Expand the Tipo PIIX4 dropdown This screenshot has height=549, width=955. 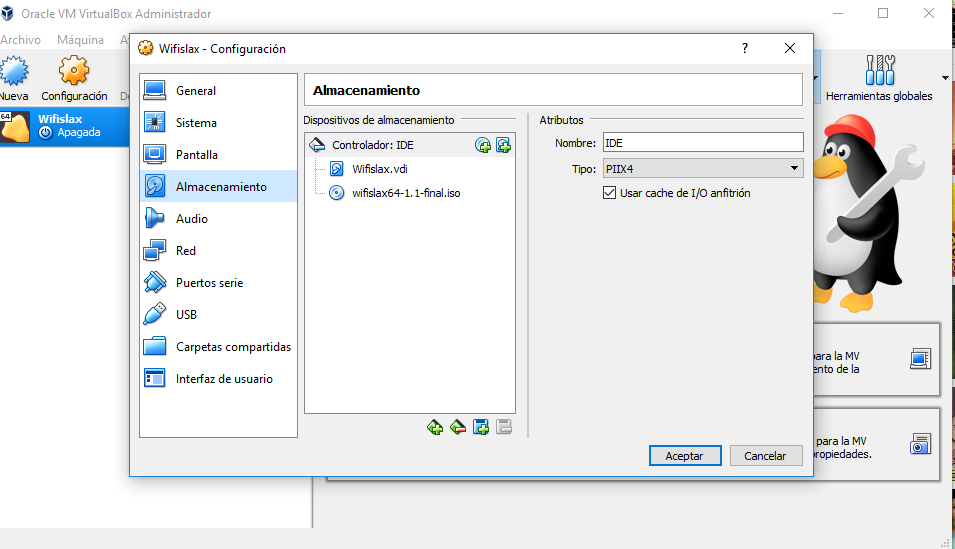702,169
